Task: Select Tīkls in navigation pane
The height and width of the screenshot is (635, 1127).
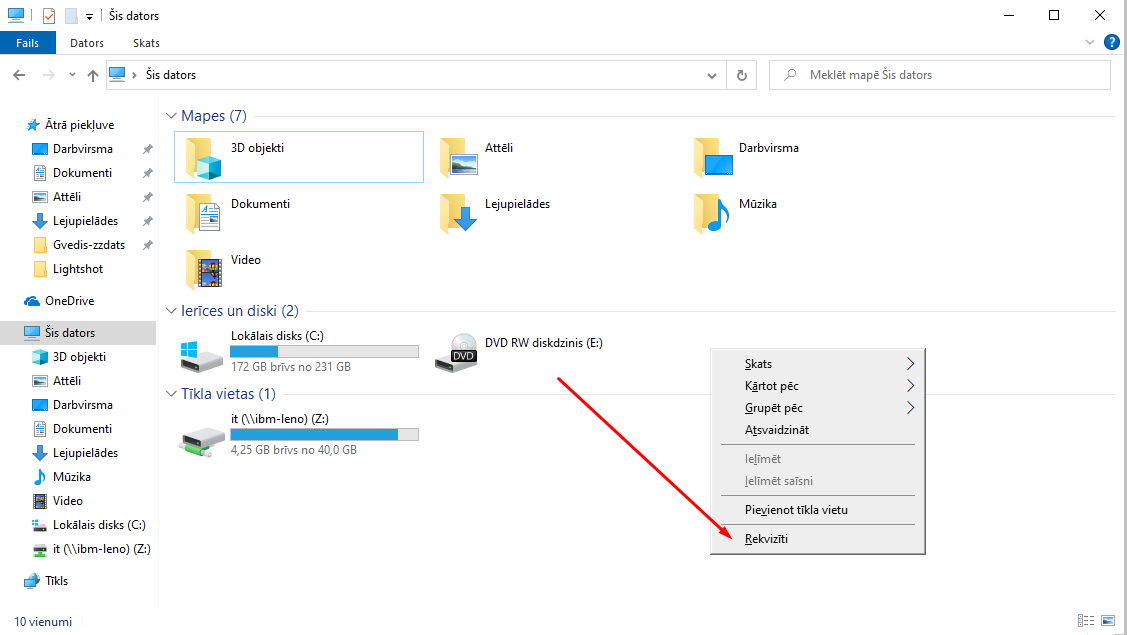Action: coord(56,581)
